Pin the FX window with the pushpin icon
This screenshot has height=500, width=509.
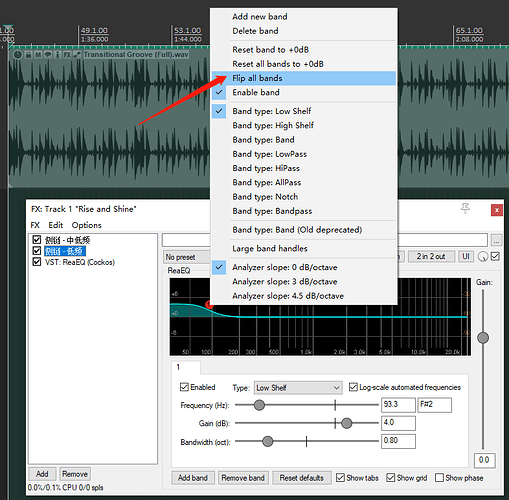click(x=465, y=209)
